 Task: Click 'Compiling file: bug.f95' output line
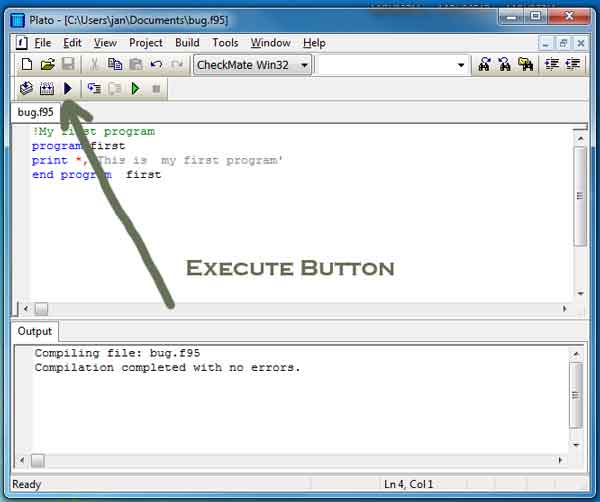point(117,353)
